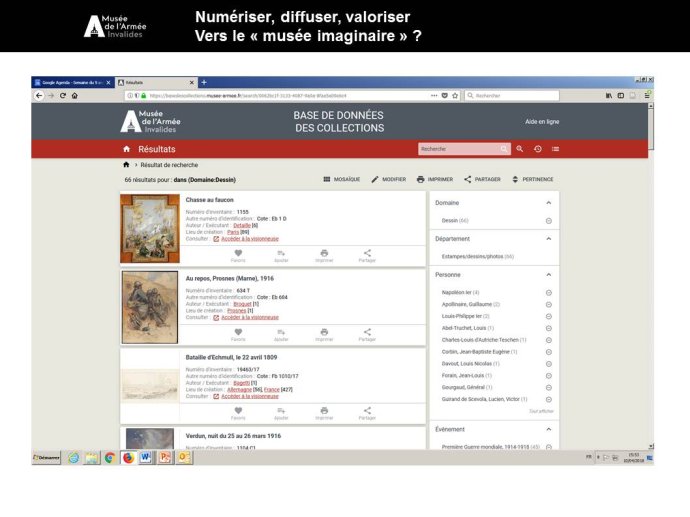
Task: Collapse the Événement facet
Action: (549, 429)
